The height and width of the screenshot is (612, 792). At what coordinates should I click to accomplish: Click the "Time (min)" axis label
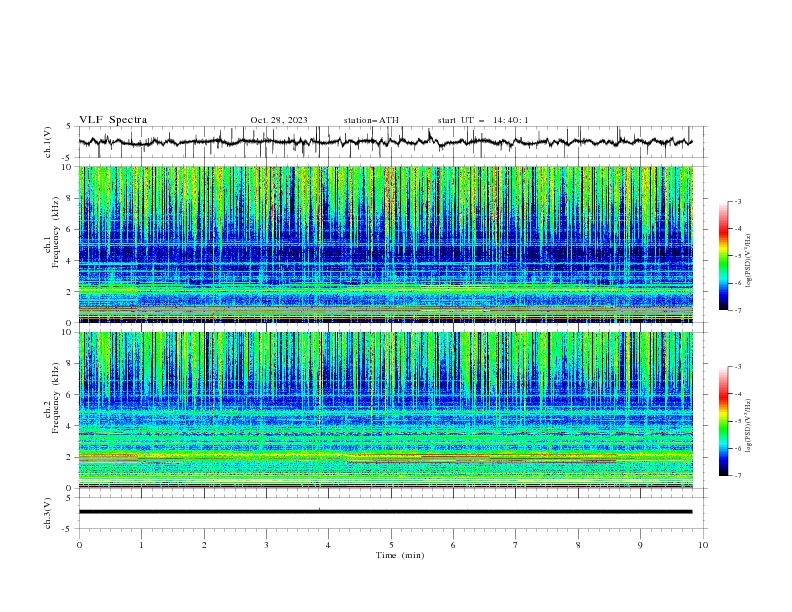tap(400, 555)
